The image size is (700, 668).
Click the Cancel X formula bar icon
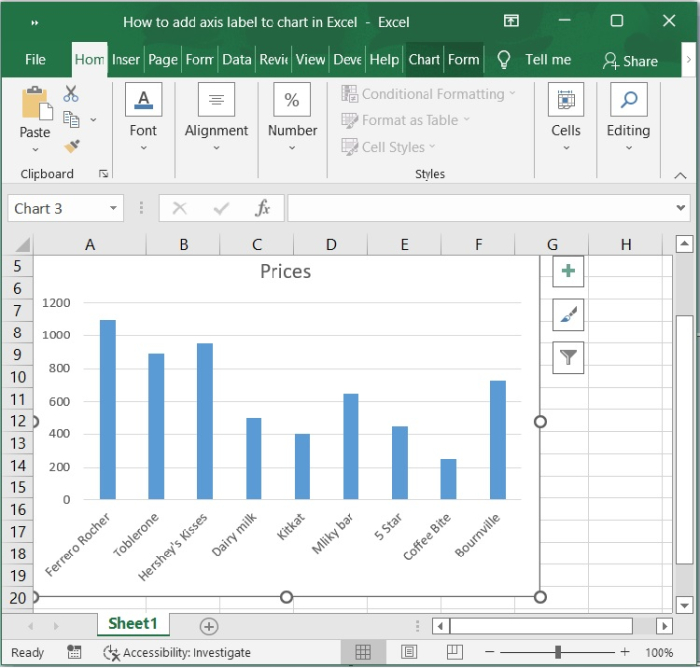[179, 208]
